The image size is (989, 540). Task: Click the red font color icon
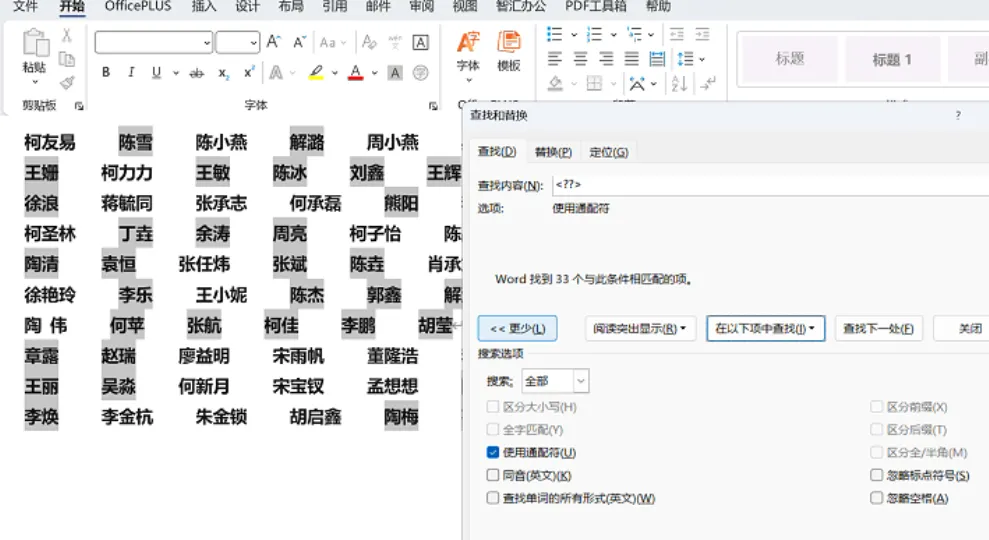356,73
